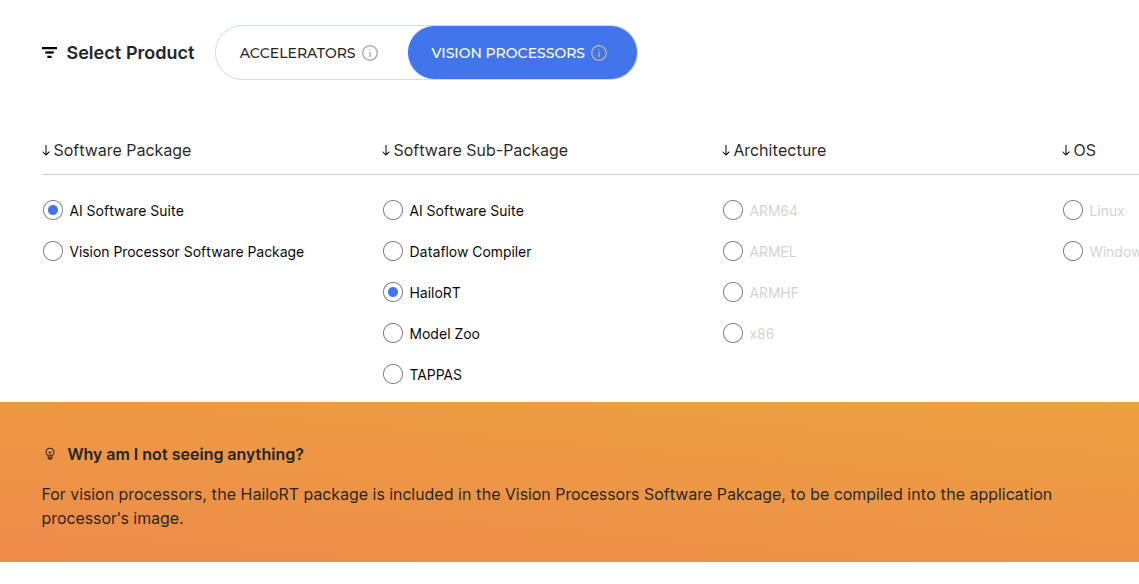Screen dimensions: 1139x584
Task: Click the lightbulb icon in the orange banner
Action: click(x=50, y=454)
